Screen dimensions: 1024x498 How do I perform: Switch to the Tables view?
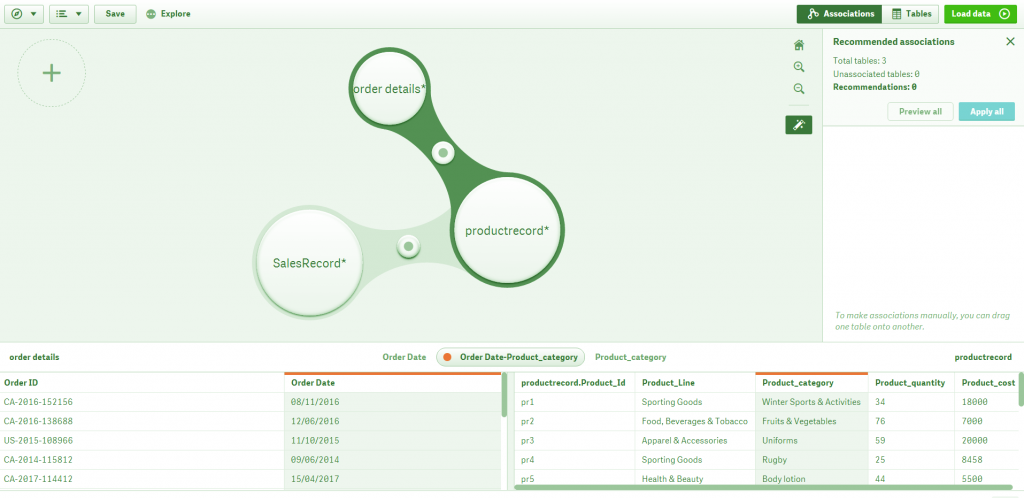pos(911,14)
